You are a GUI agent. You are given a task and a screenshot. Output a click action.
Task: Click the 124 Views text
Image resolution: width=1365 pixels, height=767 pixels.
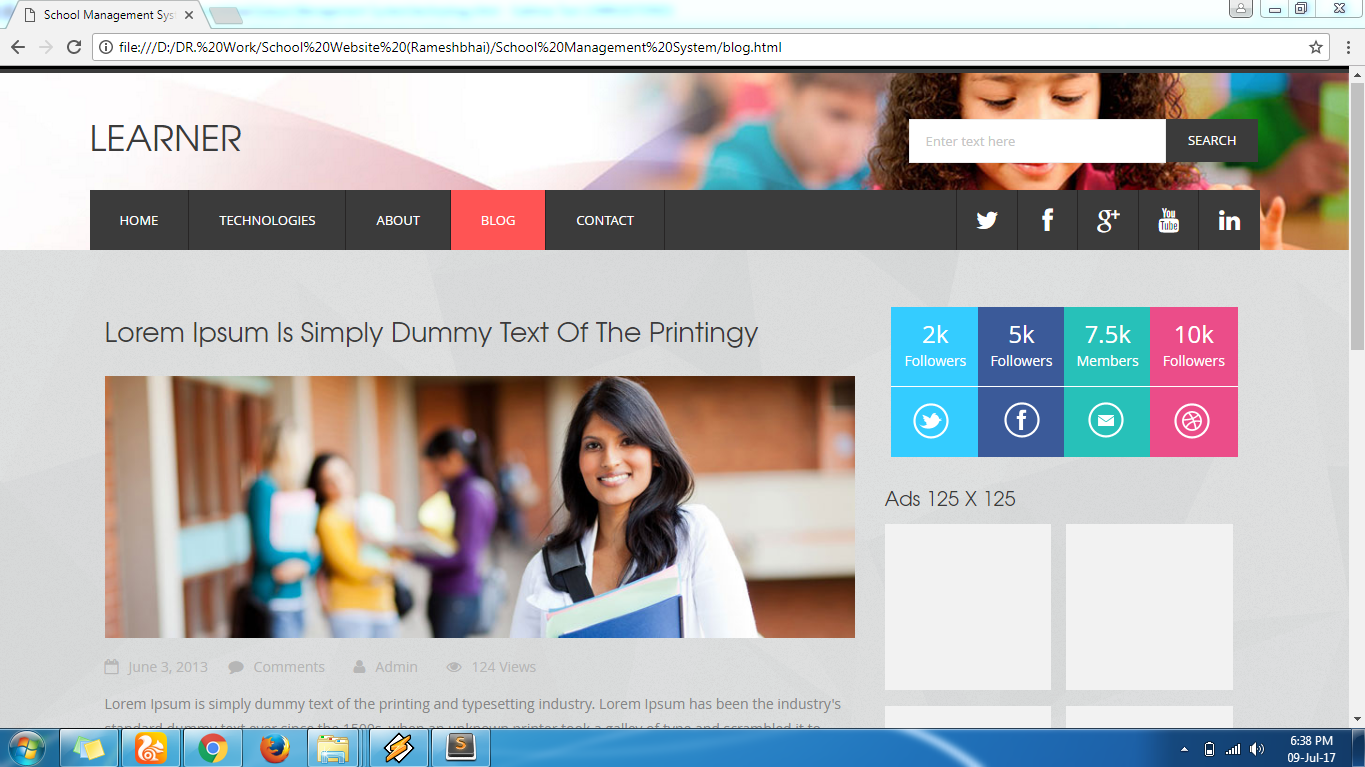pyautogui.click(x=503, y=667)
